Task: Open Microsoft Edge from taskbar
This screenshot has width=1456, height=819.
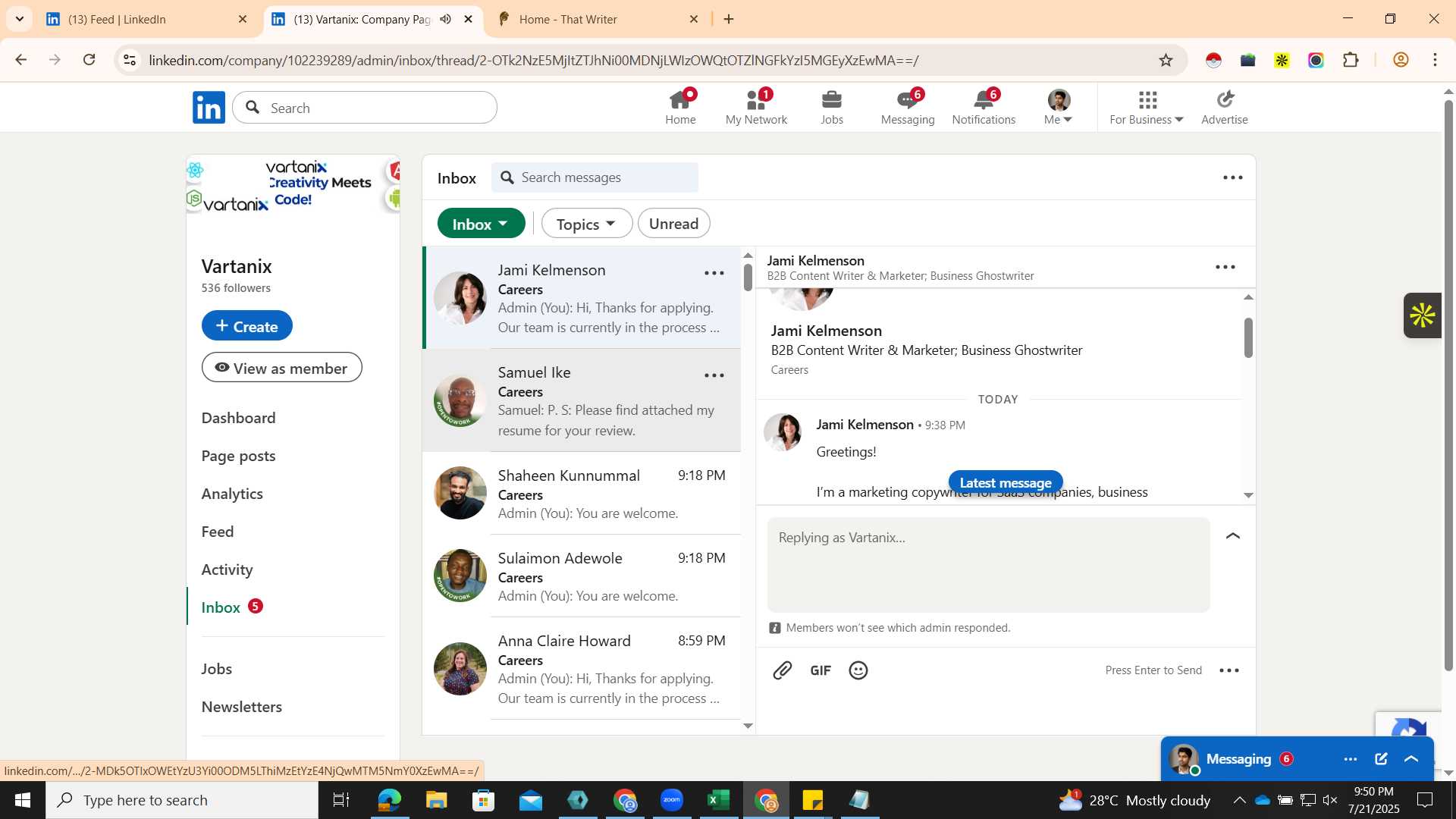Action: coord(390,800)
